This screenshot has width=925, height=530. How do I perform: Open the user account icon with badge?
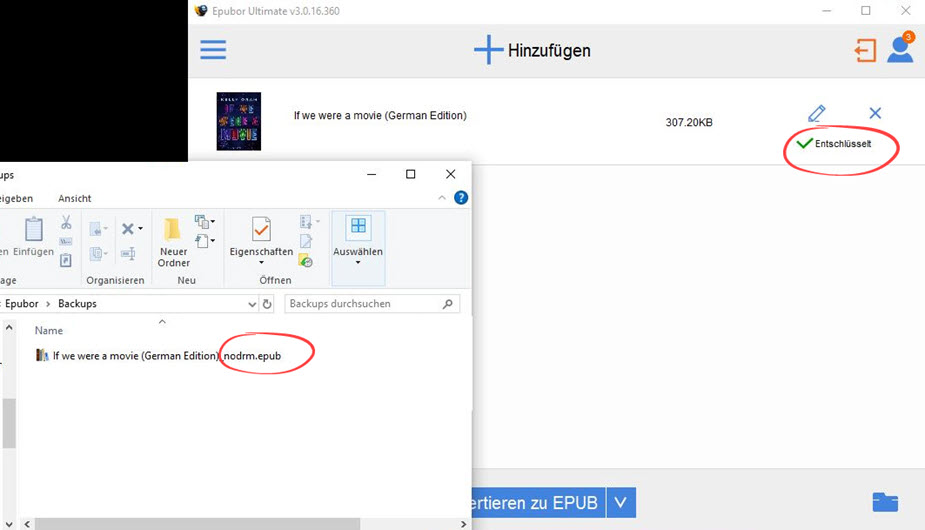pyautogui.click(x=900, y=48)
